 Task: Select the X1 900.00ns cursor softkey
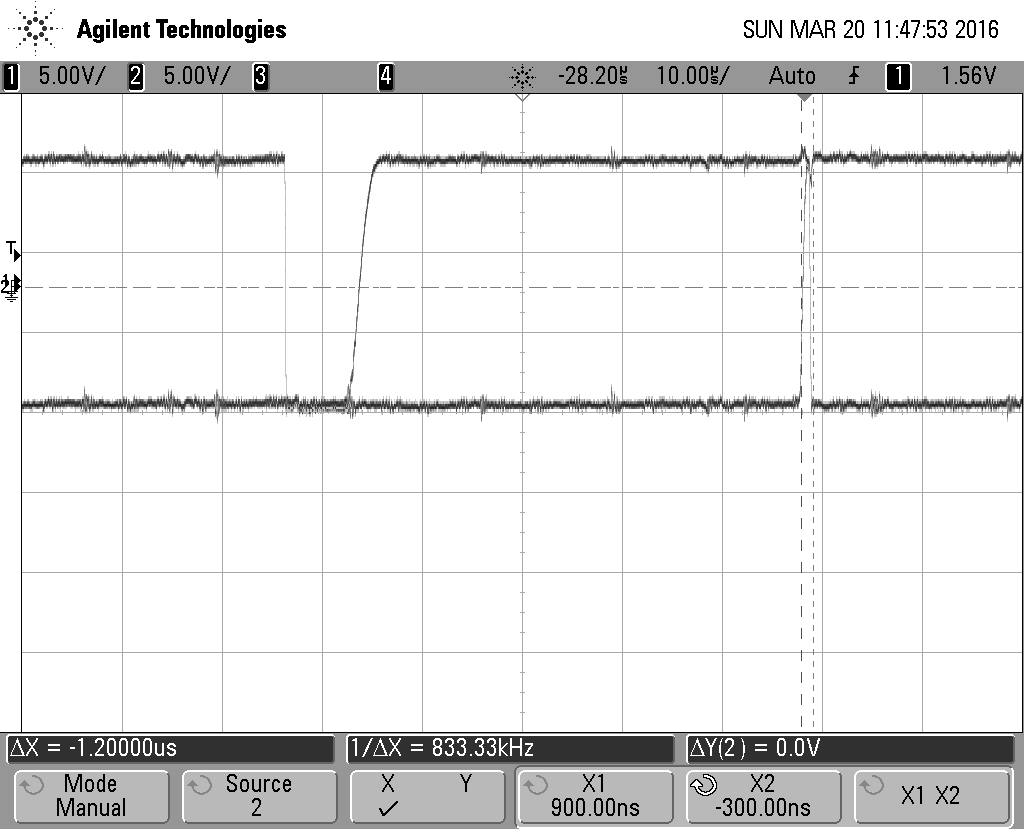pyautogui.click(x=595, y=795)
